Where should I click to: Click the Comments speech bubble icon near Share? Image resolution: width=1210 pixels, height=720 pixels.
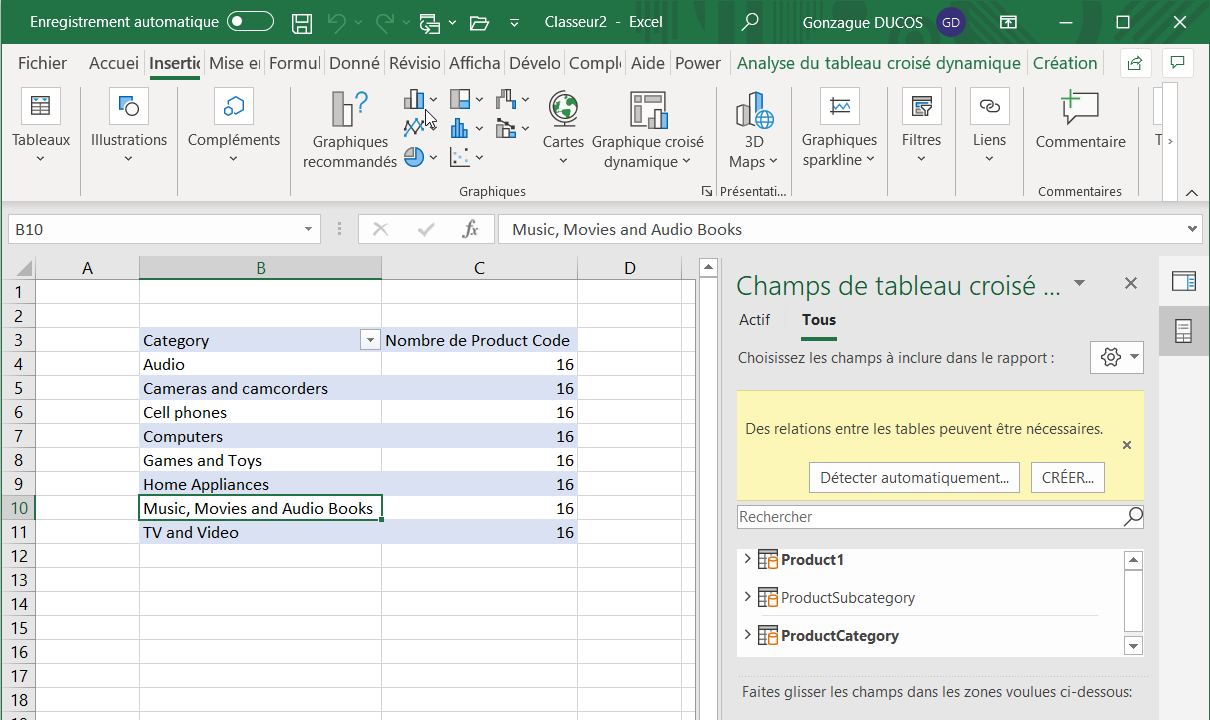(x=1180, y=63)
